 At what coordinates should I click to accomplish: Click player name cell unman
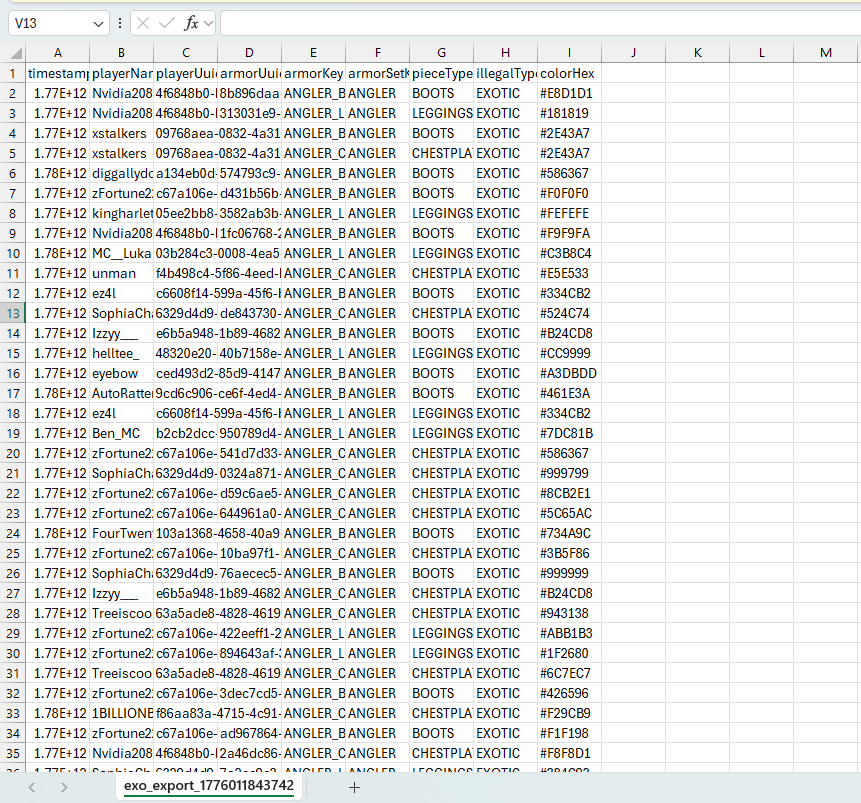121,273
